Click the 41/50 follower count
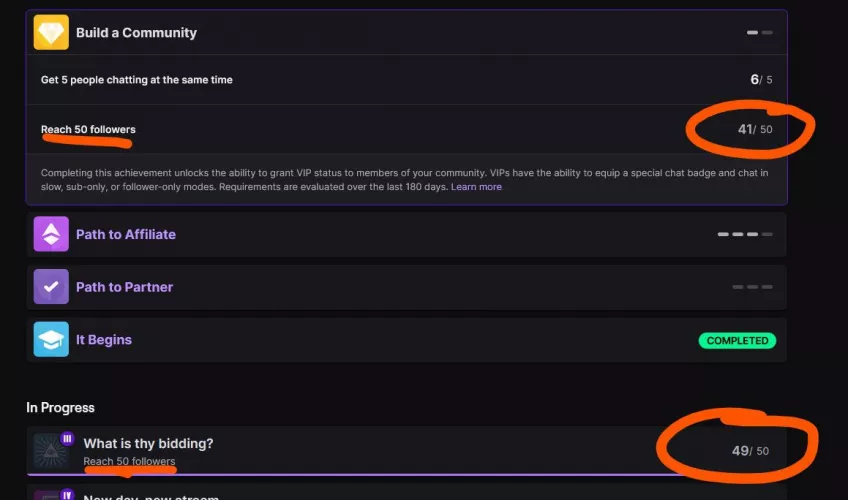 point(754,129)
